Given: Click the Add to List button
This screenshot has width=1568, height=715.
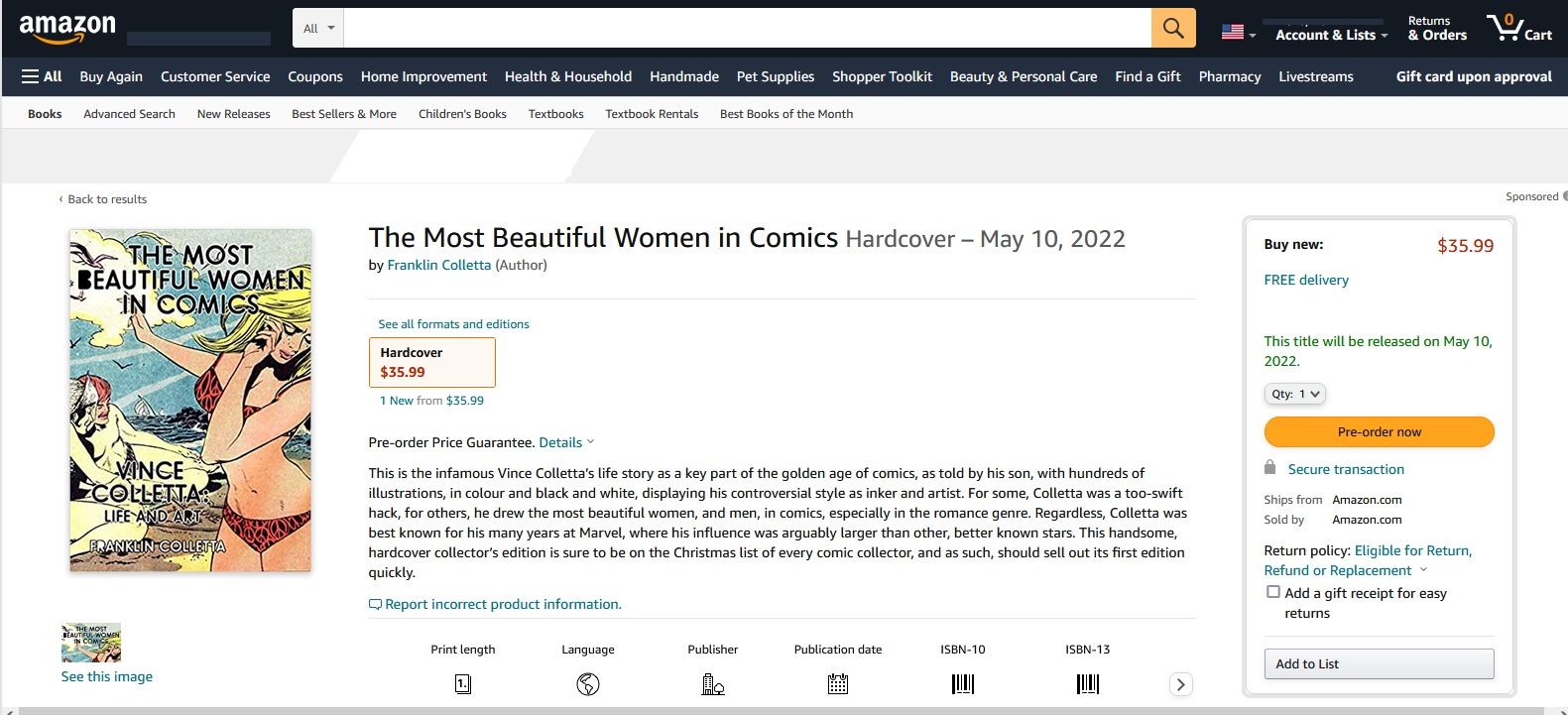Looking at the screenshot, I should pyautogui.click(x=1379, y=663).
